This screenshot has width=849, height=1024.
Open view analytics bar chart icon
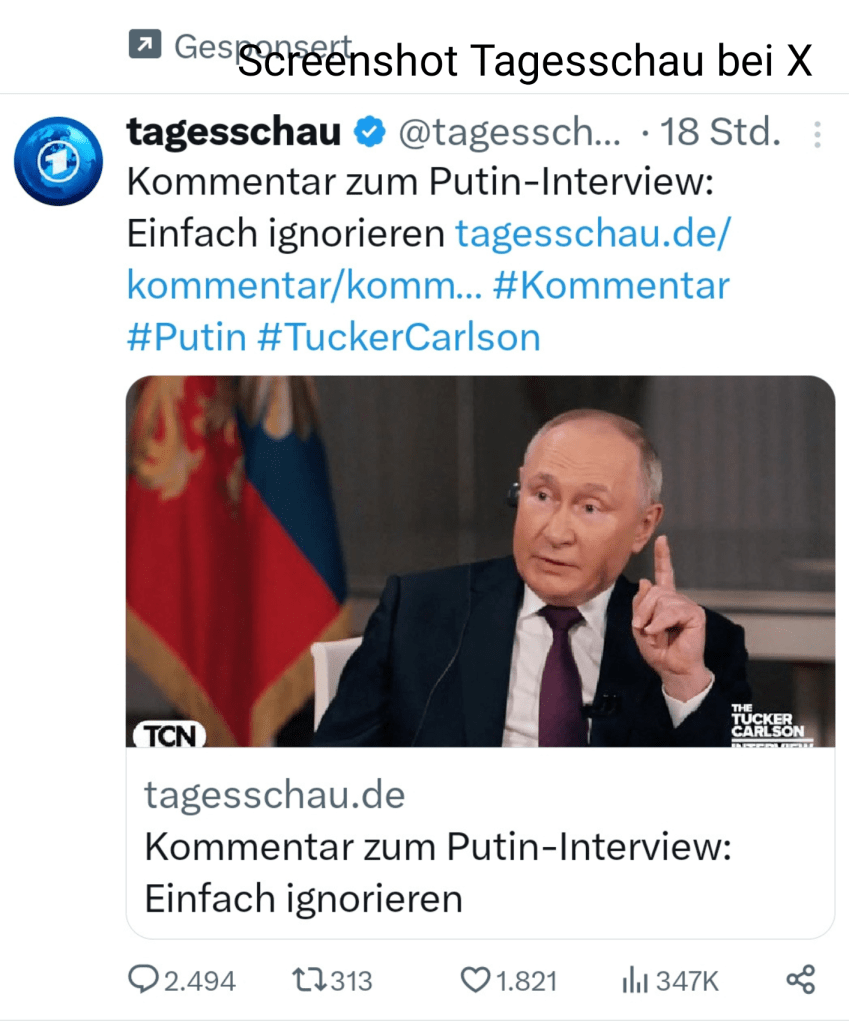[634, 980]
